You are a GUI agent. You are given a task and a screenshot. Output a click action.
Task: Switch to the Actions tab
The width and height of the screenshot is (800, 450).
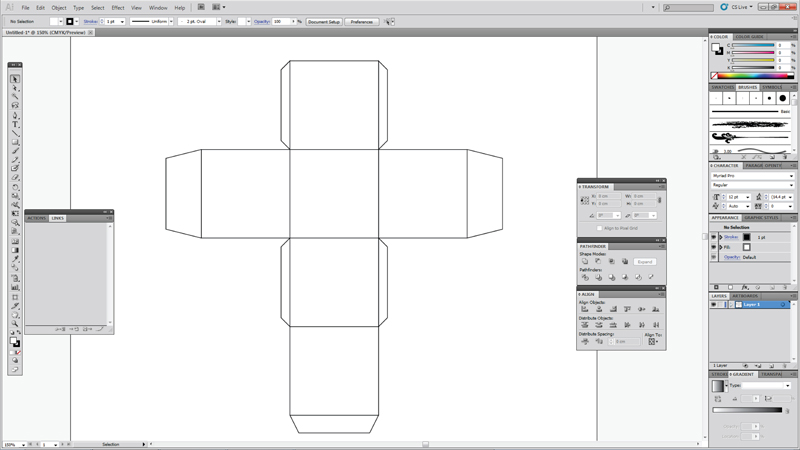coord(37,218)
